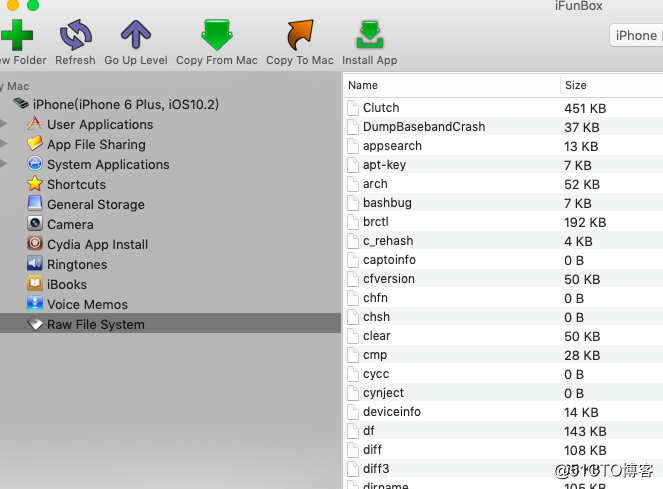The width and height of the screenshot is (663, 489).
Task: Click the green maximize window button
Action: (33, 5)
